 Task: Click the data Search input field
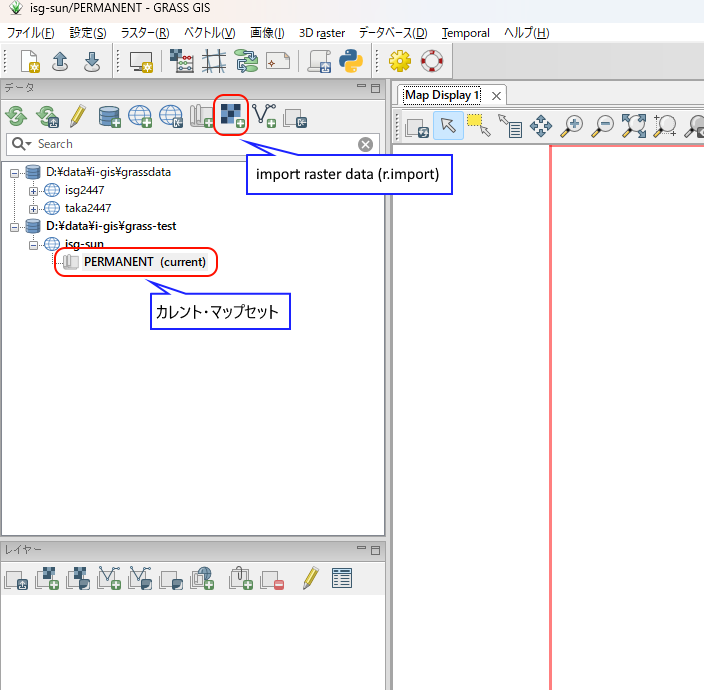click(193, 144)
